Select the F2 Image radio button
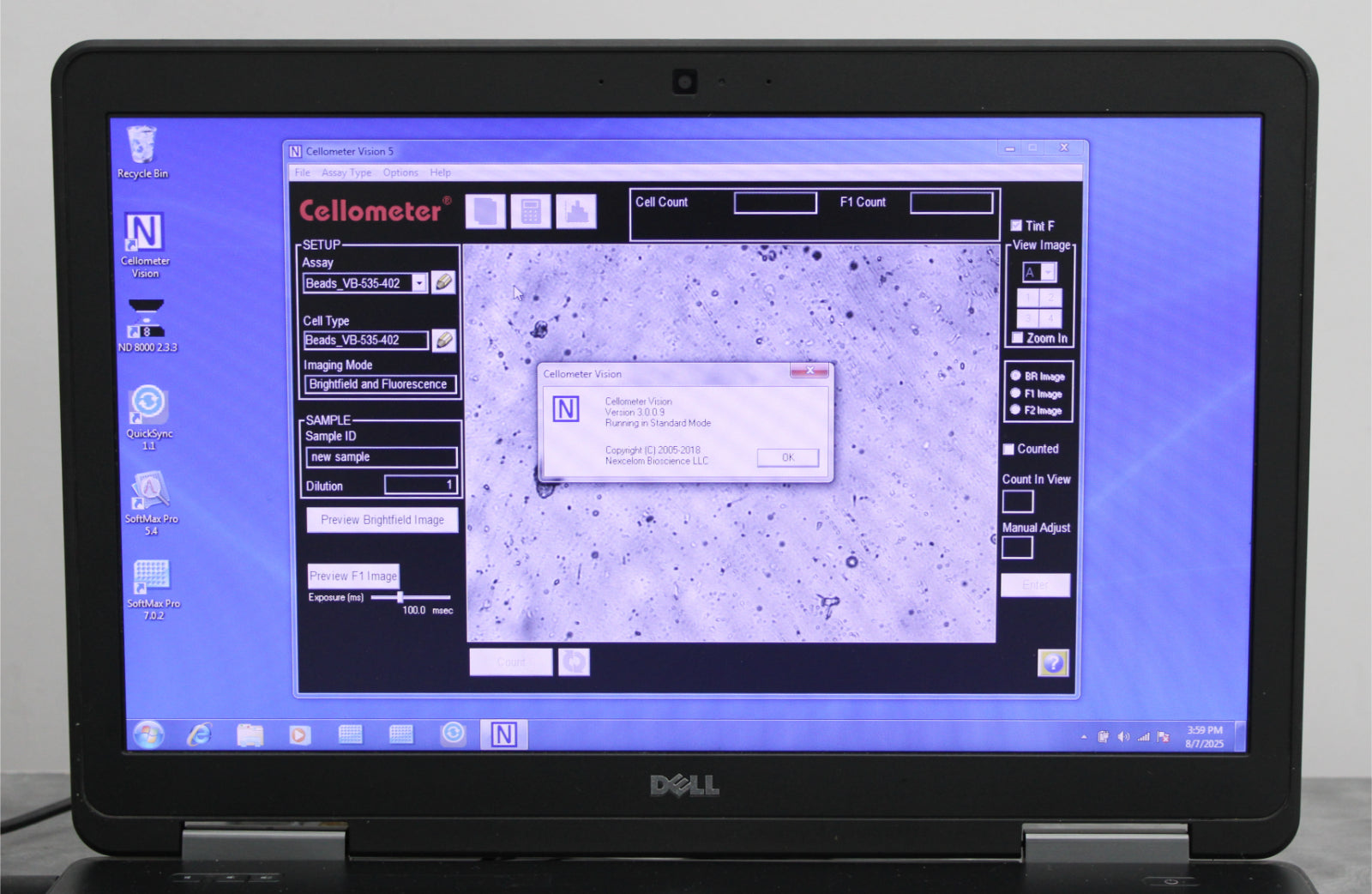The image size is (1372, 894). [x=1015, y=410]
